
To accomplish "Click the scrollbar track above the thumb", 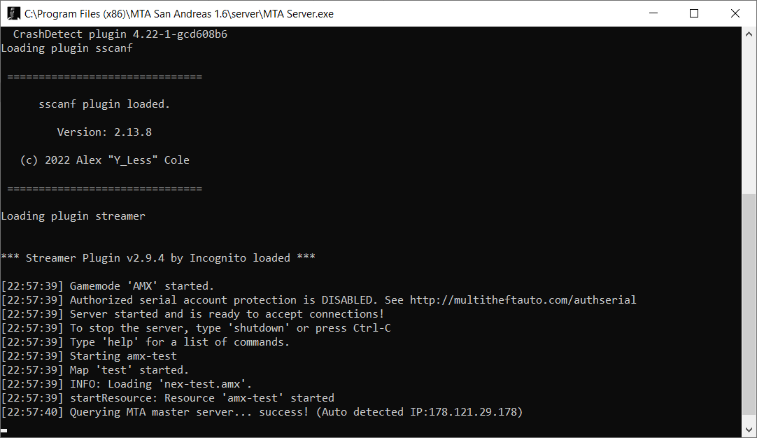I will coord(749,117).
